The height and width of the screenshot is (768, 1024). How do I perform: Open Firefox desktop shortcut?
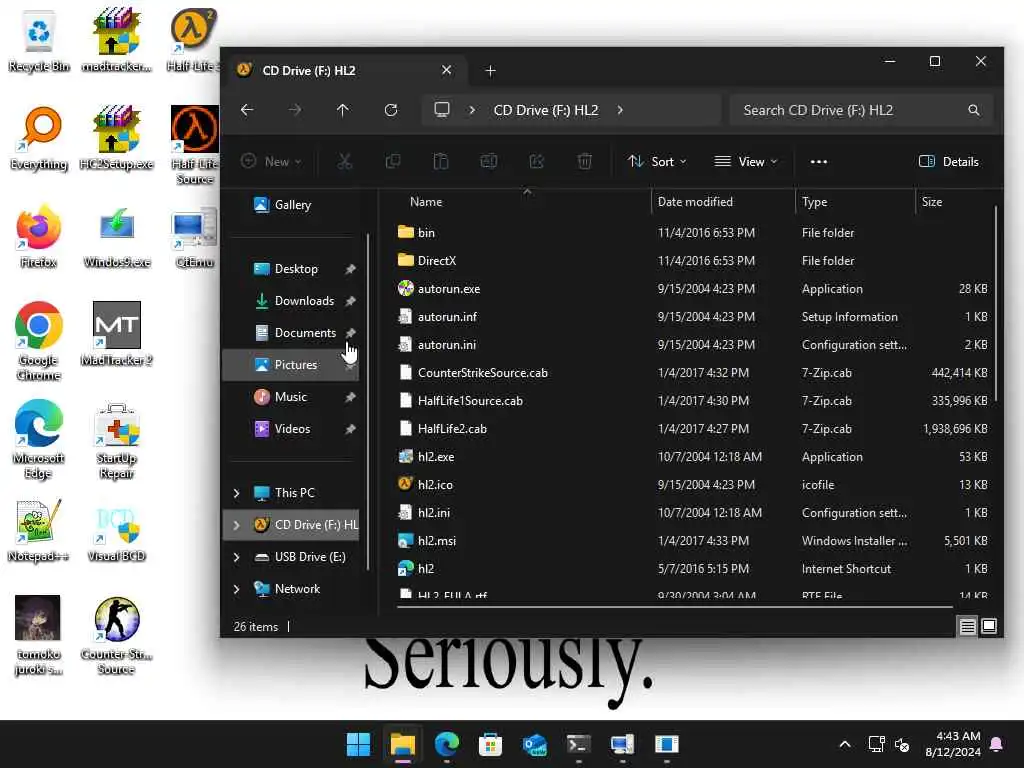tap(39, 236)
